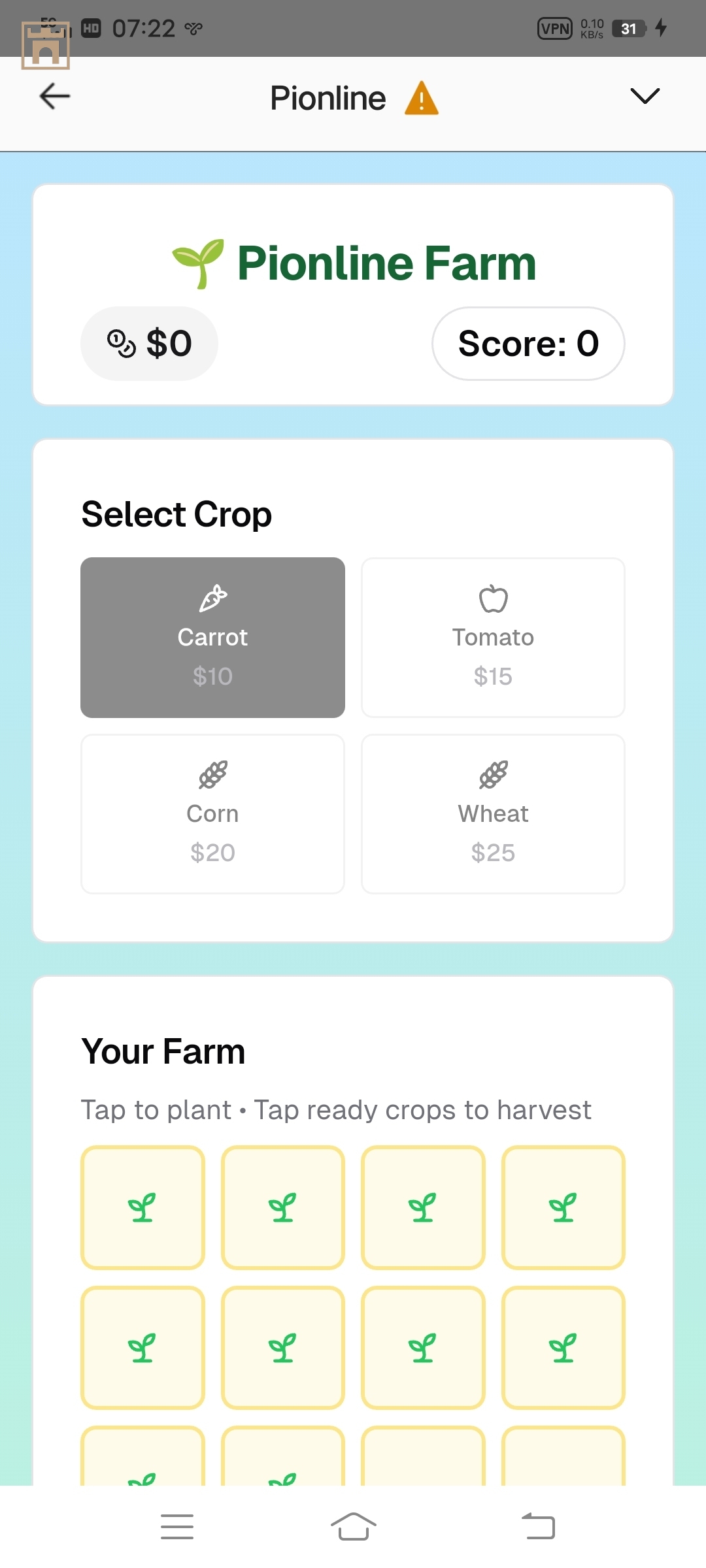Tap the orange warning triangle icon
Screen dimensions: 706x1568
coord(422,99)
